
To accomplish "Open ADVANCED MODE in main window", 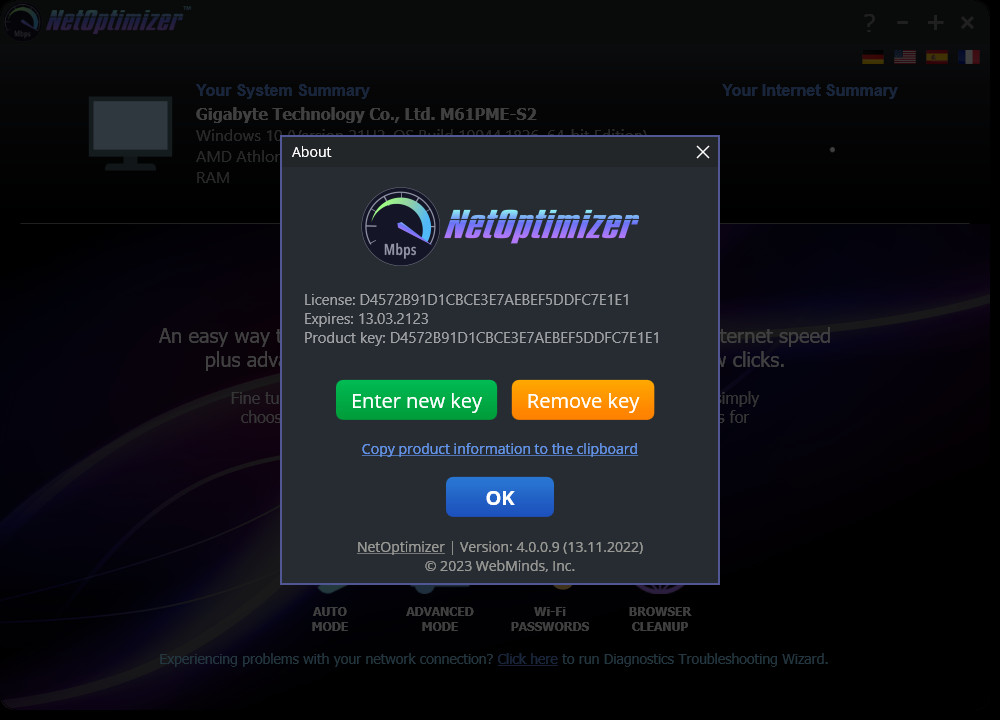I will [439, 619].
